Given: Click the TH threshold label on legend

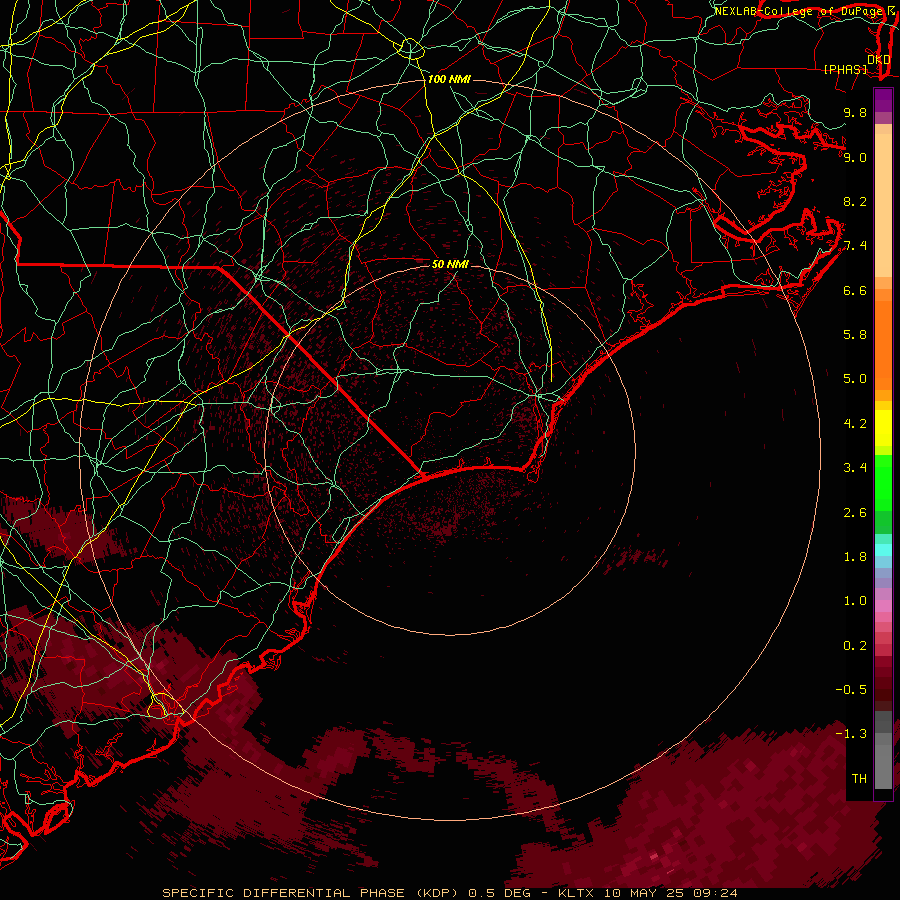Looking at the screenshot, I should [859, 779].
